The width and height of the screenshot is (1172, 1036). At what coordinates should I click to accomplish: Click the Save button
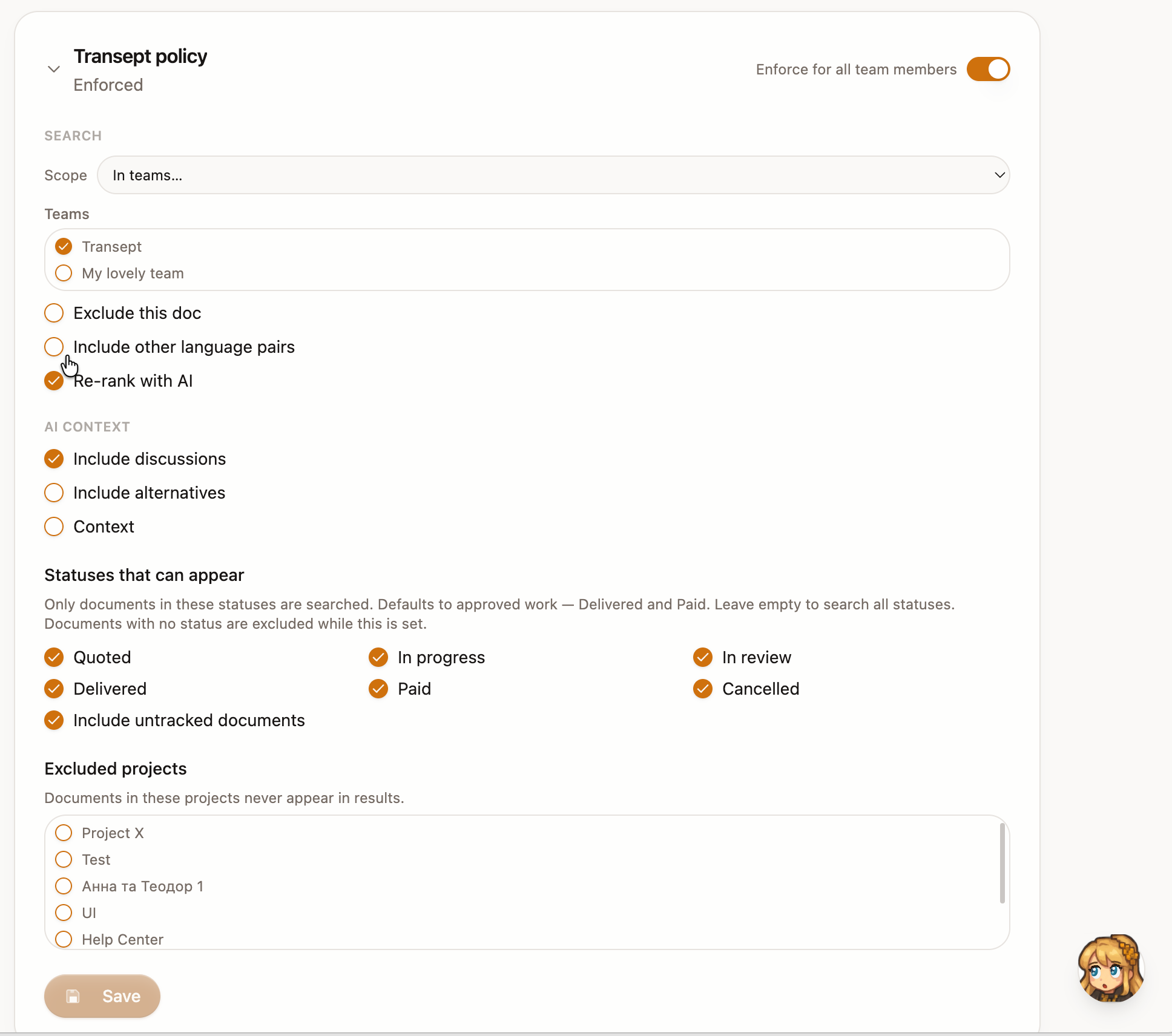102,996
